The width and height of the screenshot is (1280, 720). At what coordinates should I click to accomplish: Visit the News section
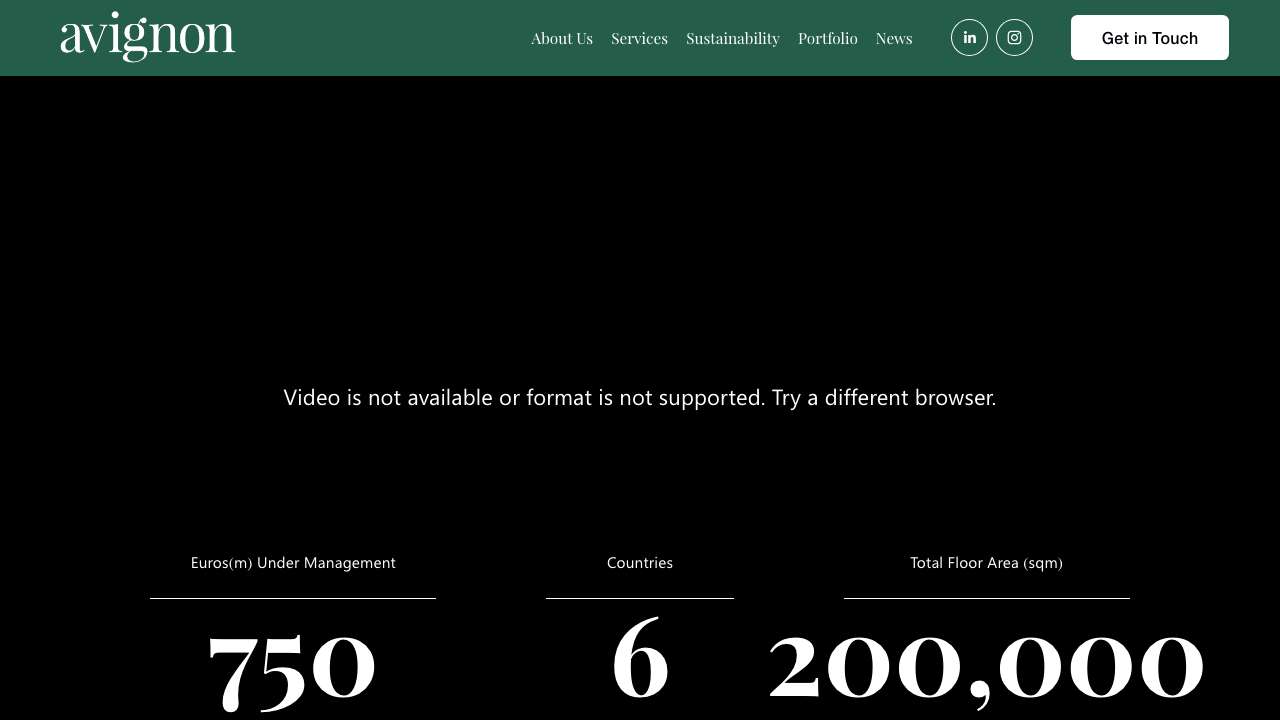894,38
